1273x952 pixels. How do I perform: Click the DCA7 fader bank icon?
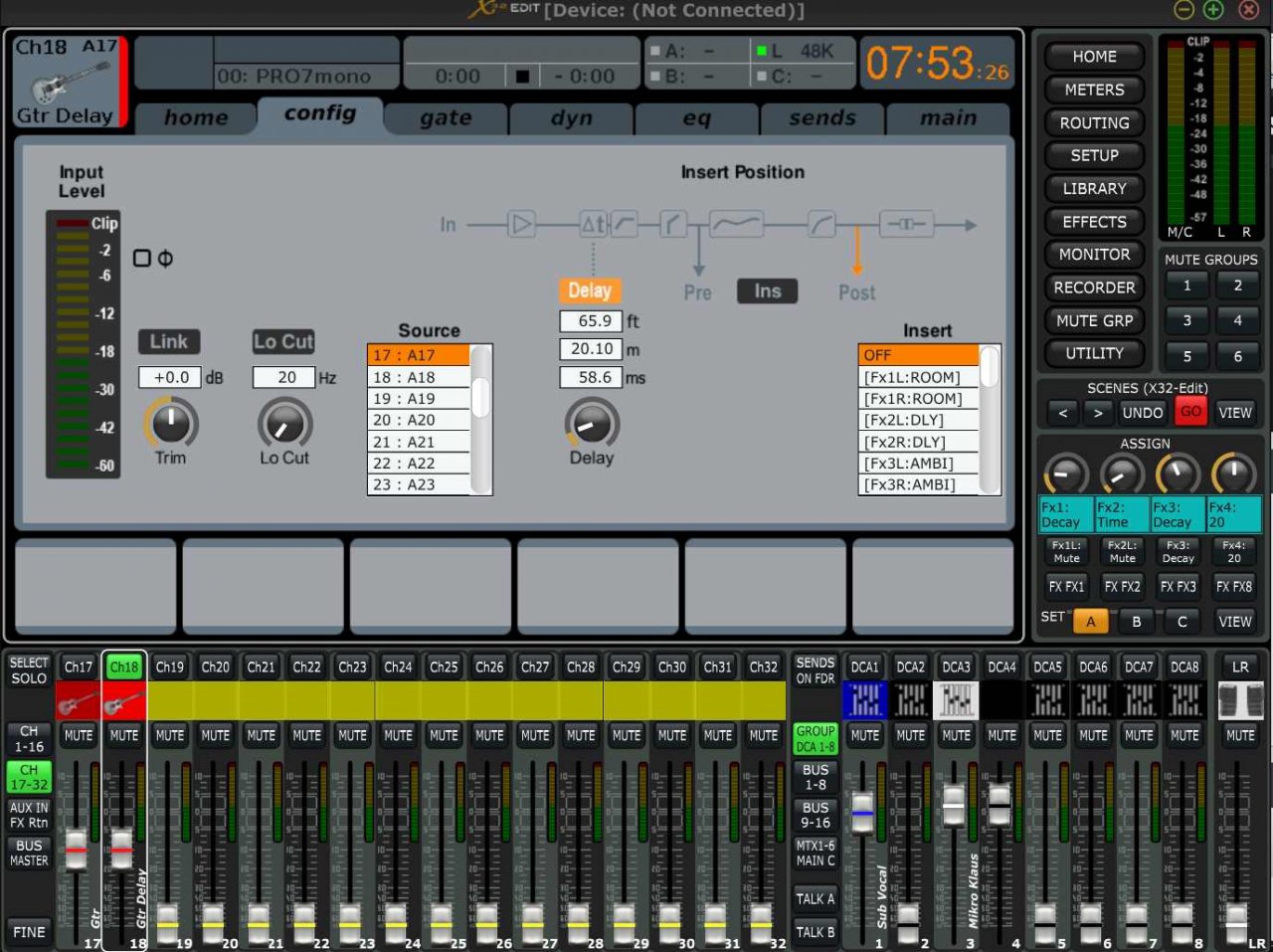pyautogui.click(x=1140, y=701)
